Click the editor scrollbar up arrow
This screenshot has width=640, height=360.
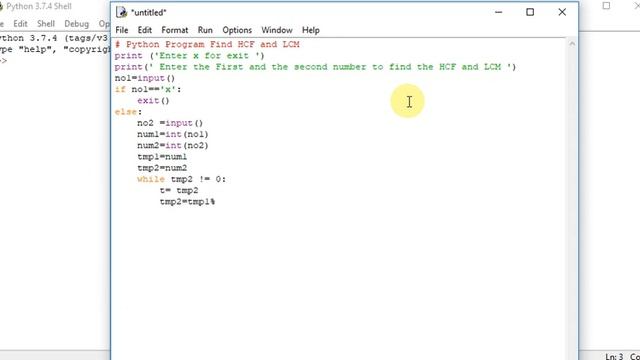572,44
